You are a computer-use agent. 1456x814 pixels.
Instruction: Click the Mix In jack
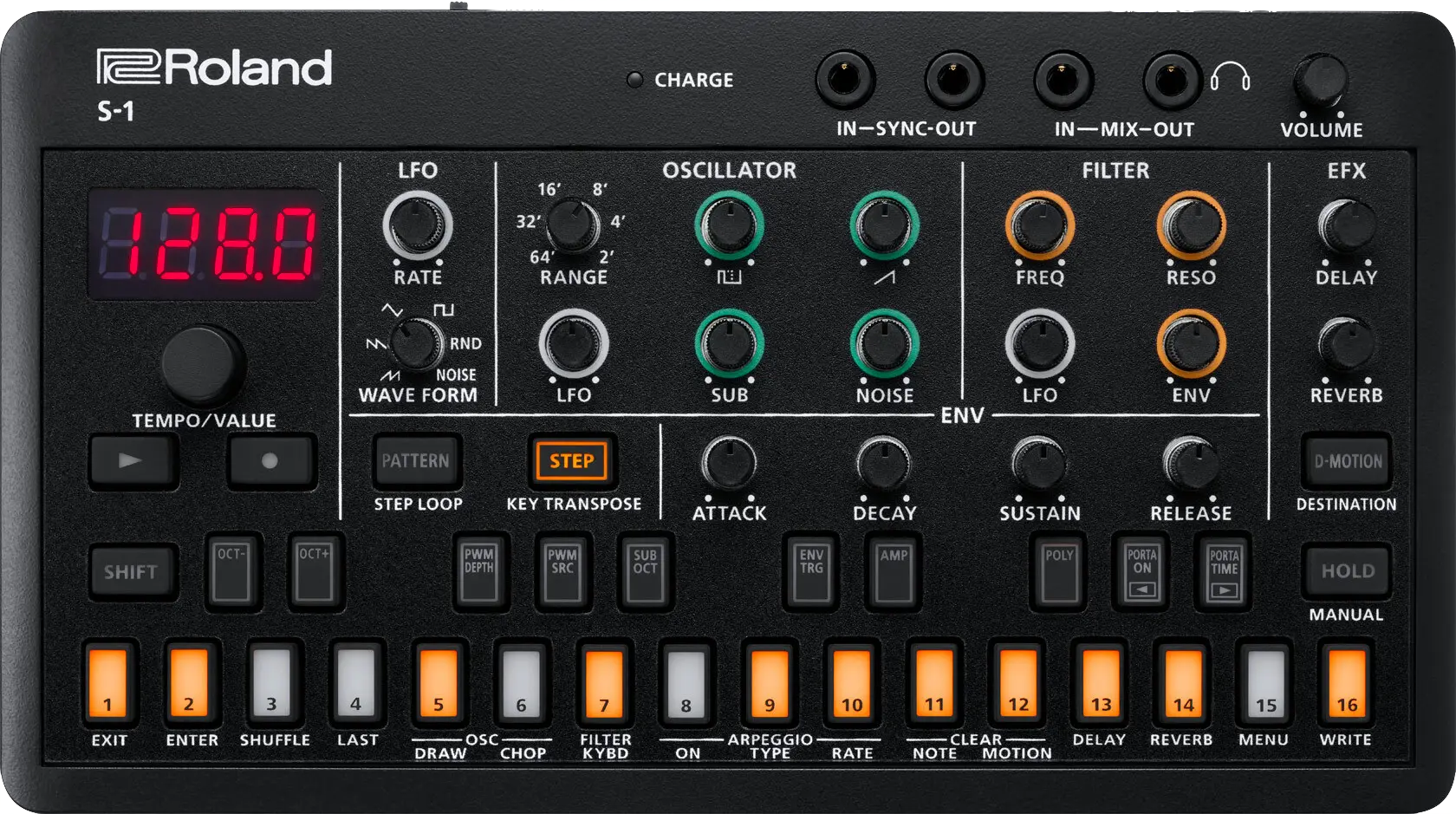pyautogui.click(x=1063, y=80)
